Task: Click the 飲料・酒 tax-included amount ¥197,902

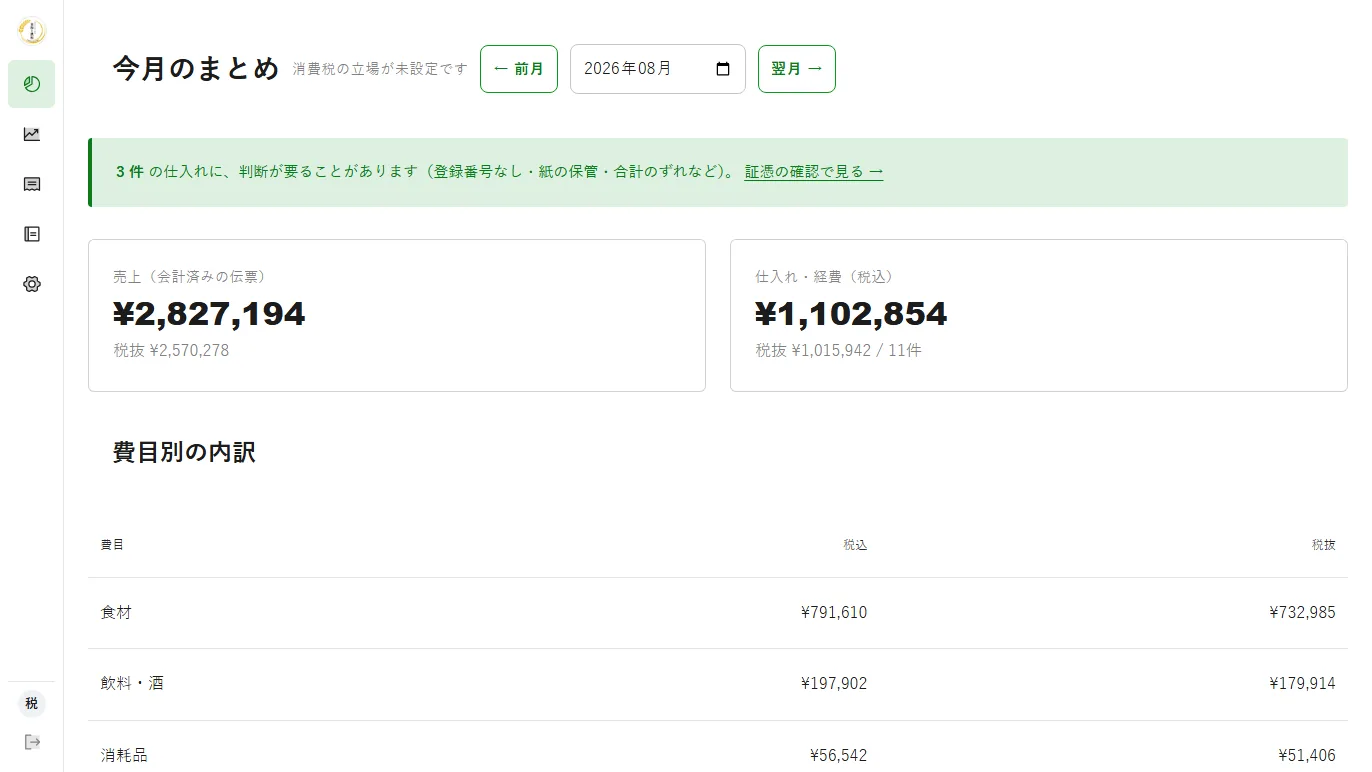Action: coord(834,684)
